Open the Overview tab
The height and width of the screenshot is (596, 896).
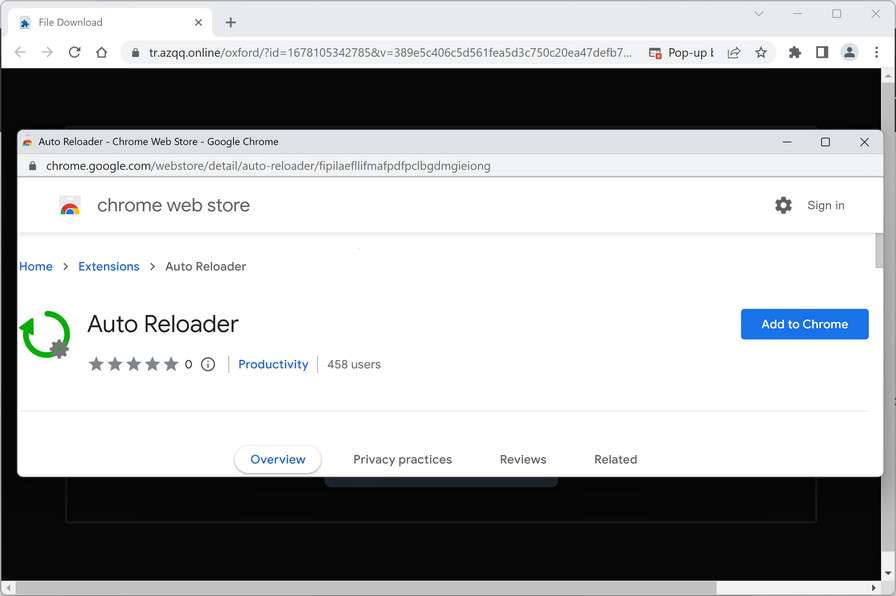tap(278, 459)
